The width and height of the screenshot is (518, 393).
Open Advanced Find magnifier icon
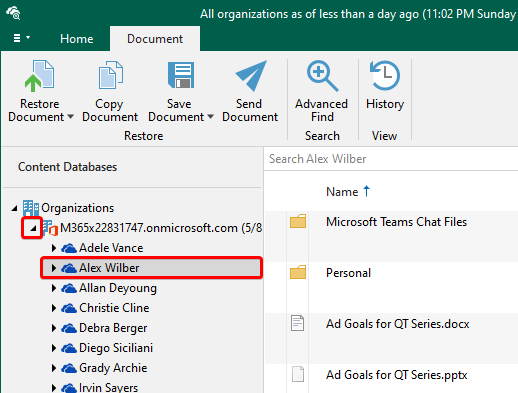(x=322, y=76)
